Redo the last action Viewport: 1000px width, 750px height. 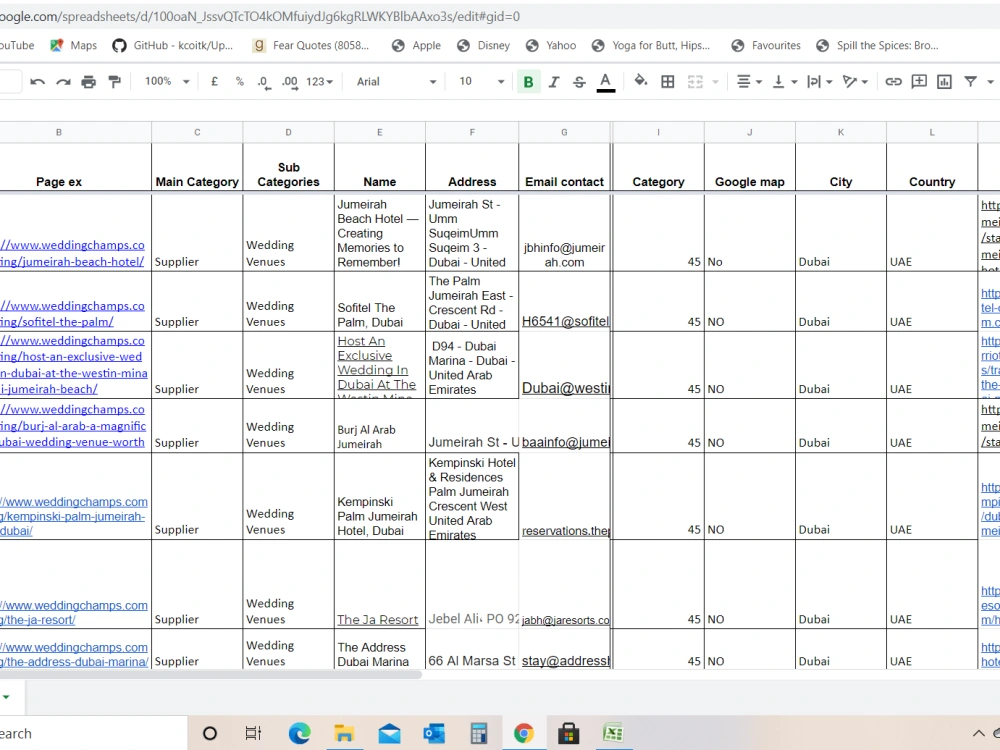click(63, 82)
